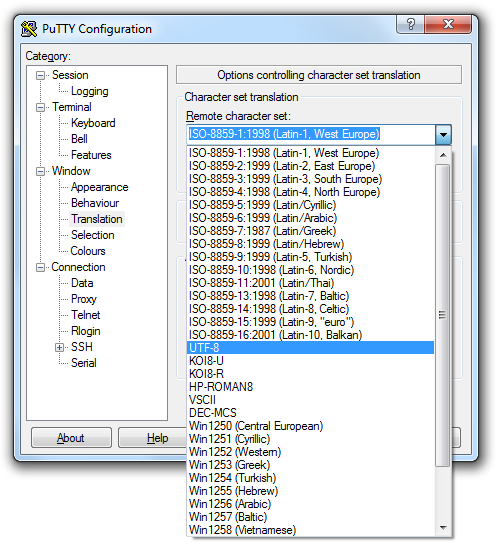Open the Proxy category
This screenshot has width=496, height=553.
pyautogui.click(x=84, y=299)
